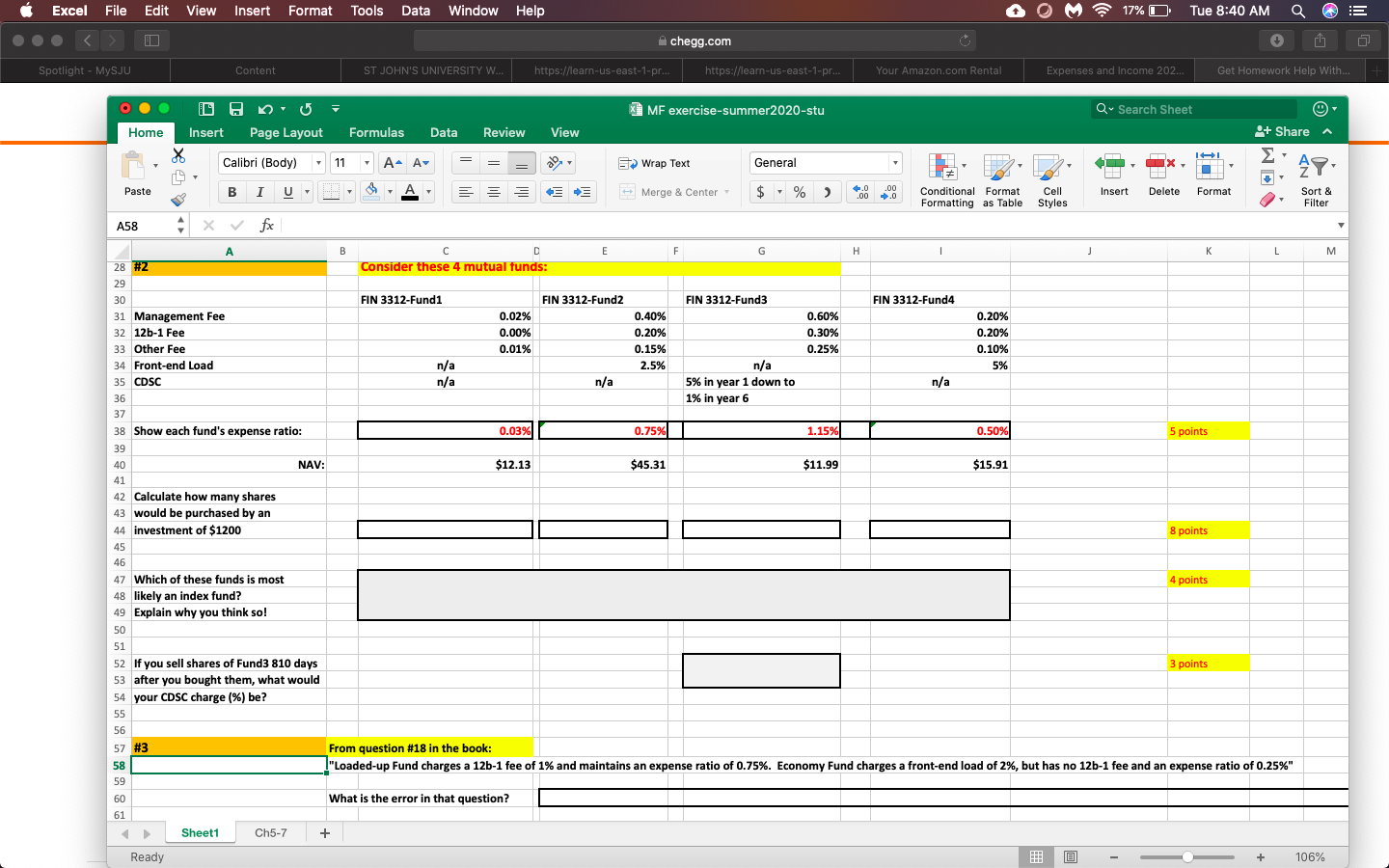1389x868 pixels.
Task: Open the font name dropdown Calibri (Body)
Action: (318, 163)
